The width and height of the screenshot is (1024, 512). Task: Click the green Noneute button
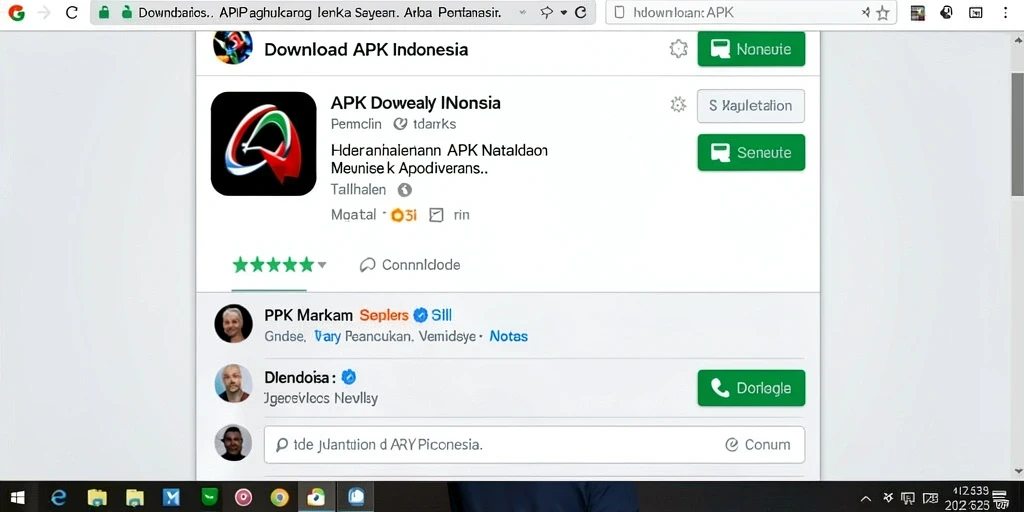(751, 49)
